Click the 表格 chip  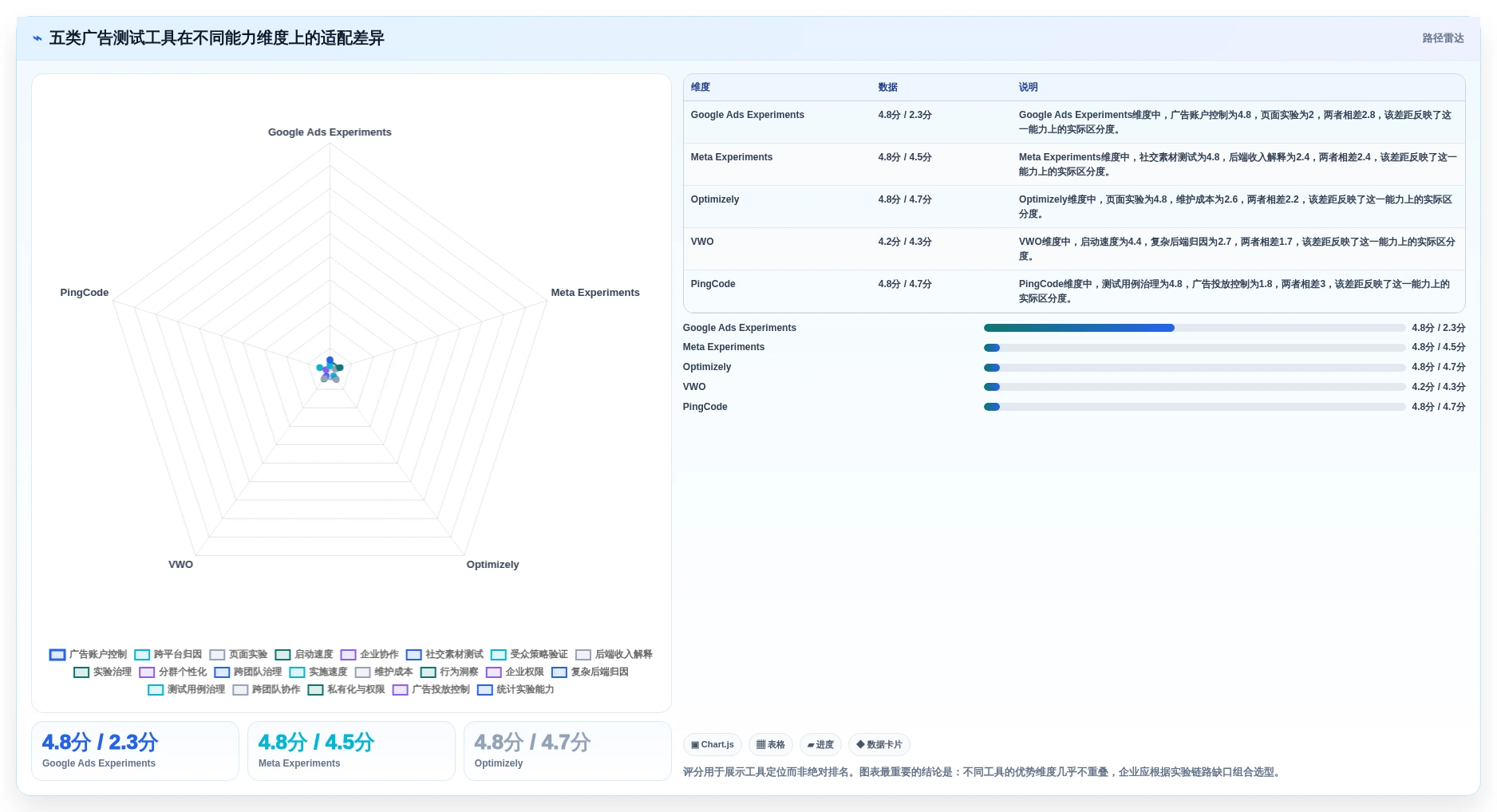tap(770, 744)
